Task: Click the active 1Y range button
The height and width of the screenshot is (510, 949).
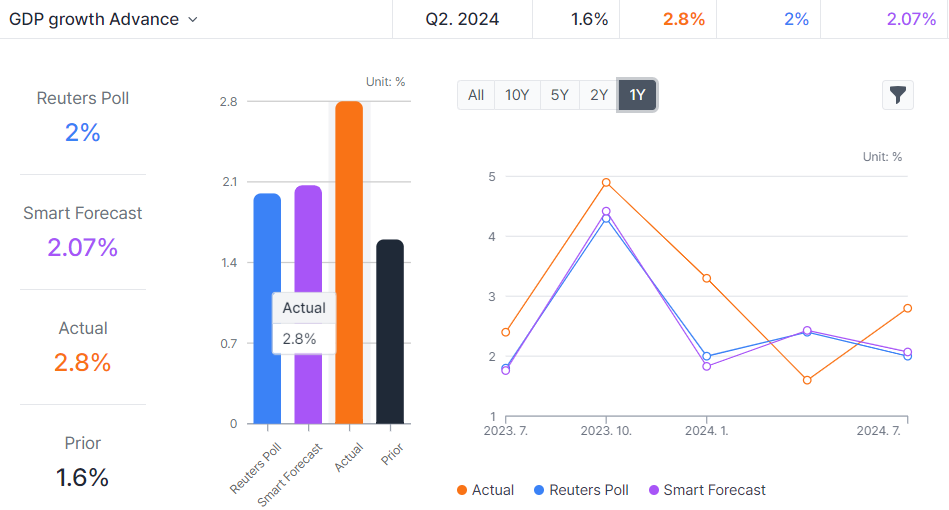Action: (637, 95)
